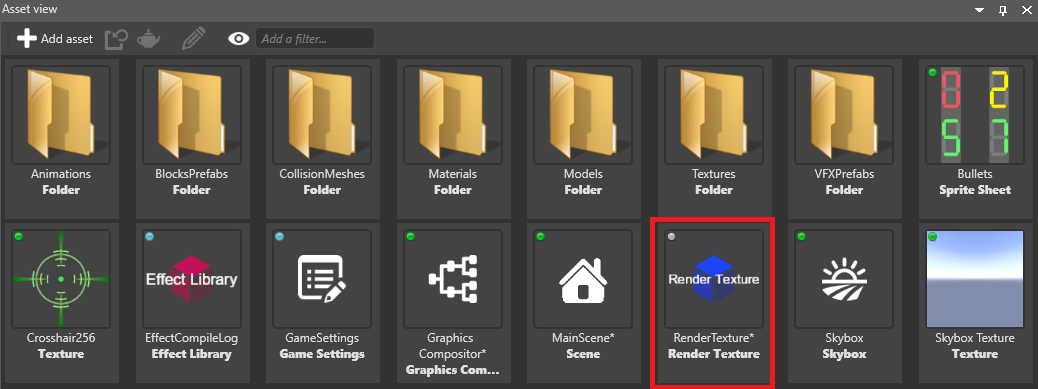Select the Materials folder icon
Image resolution: width=1038 pixels, height=389 pixels.
[x=453, y=114]
